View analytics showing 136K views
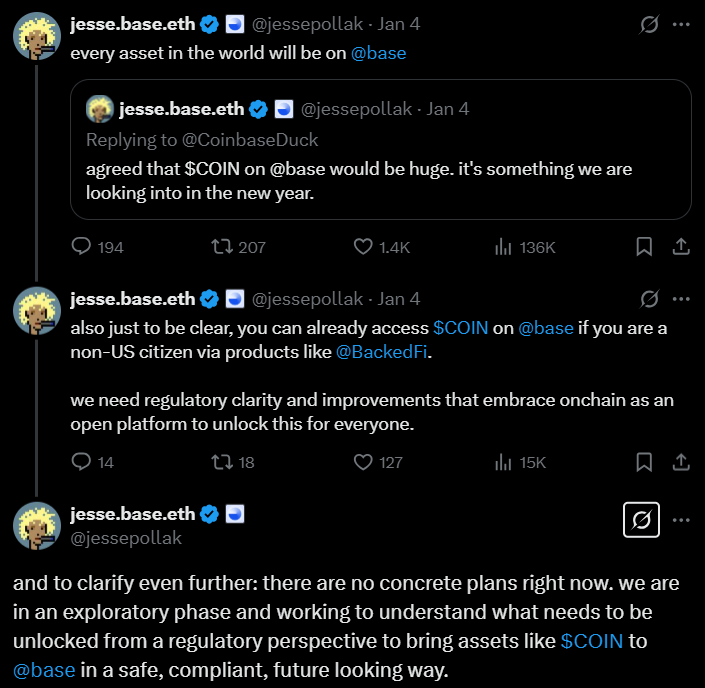 tap(504, 246)
